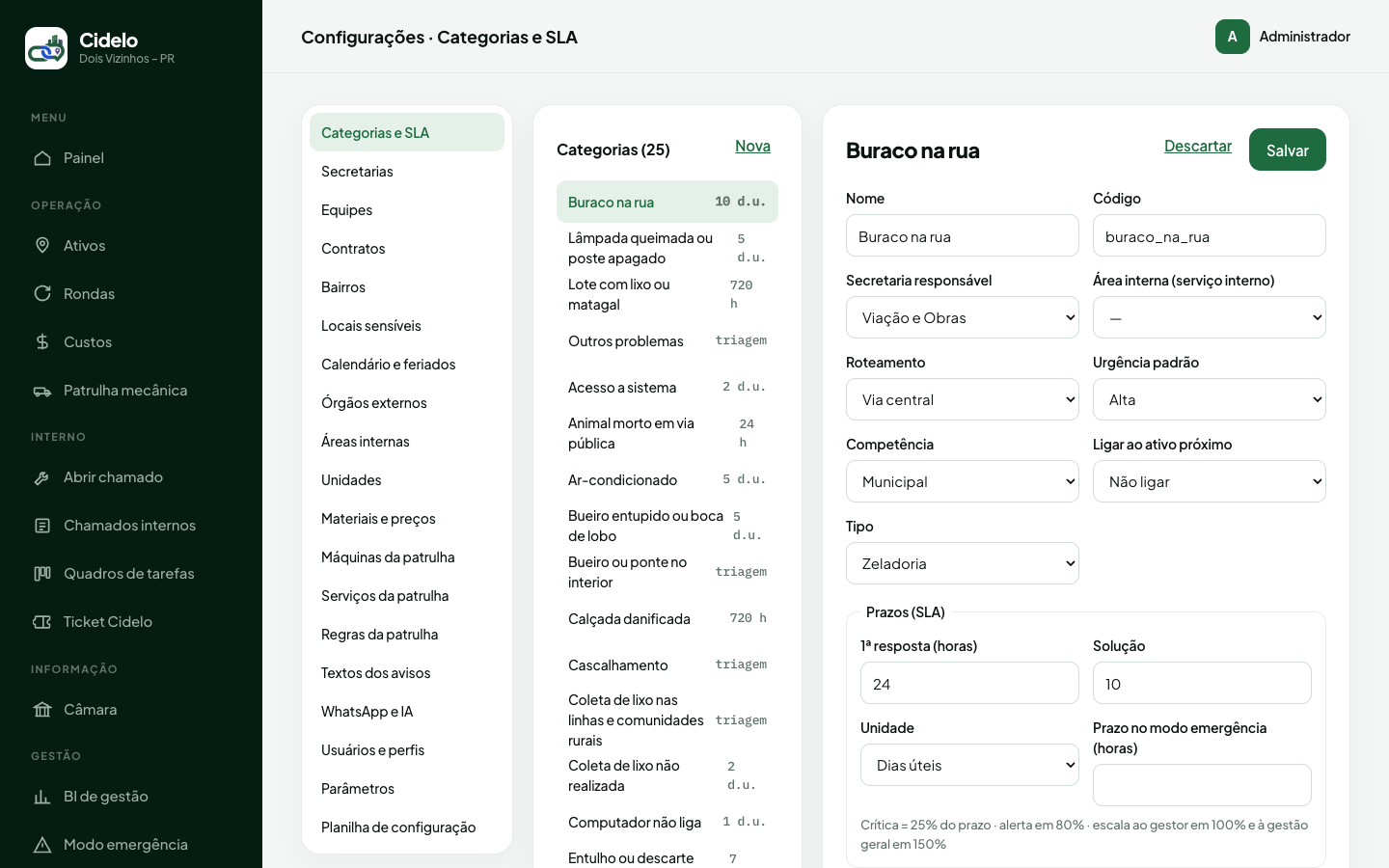
Task: Open Usuários e perfis settings
Action: (407, 749)
